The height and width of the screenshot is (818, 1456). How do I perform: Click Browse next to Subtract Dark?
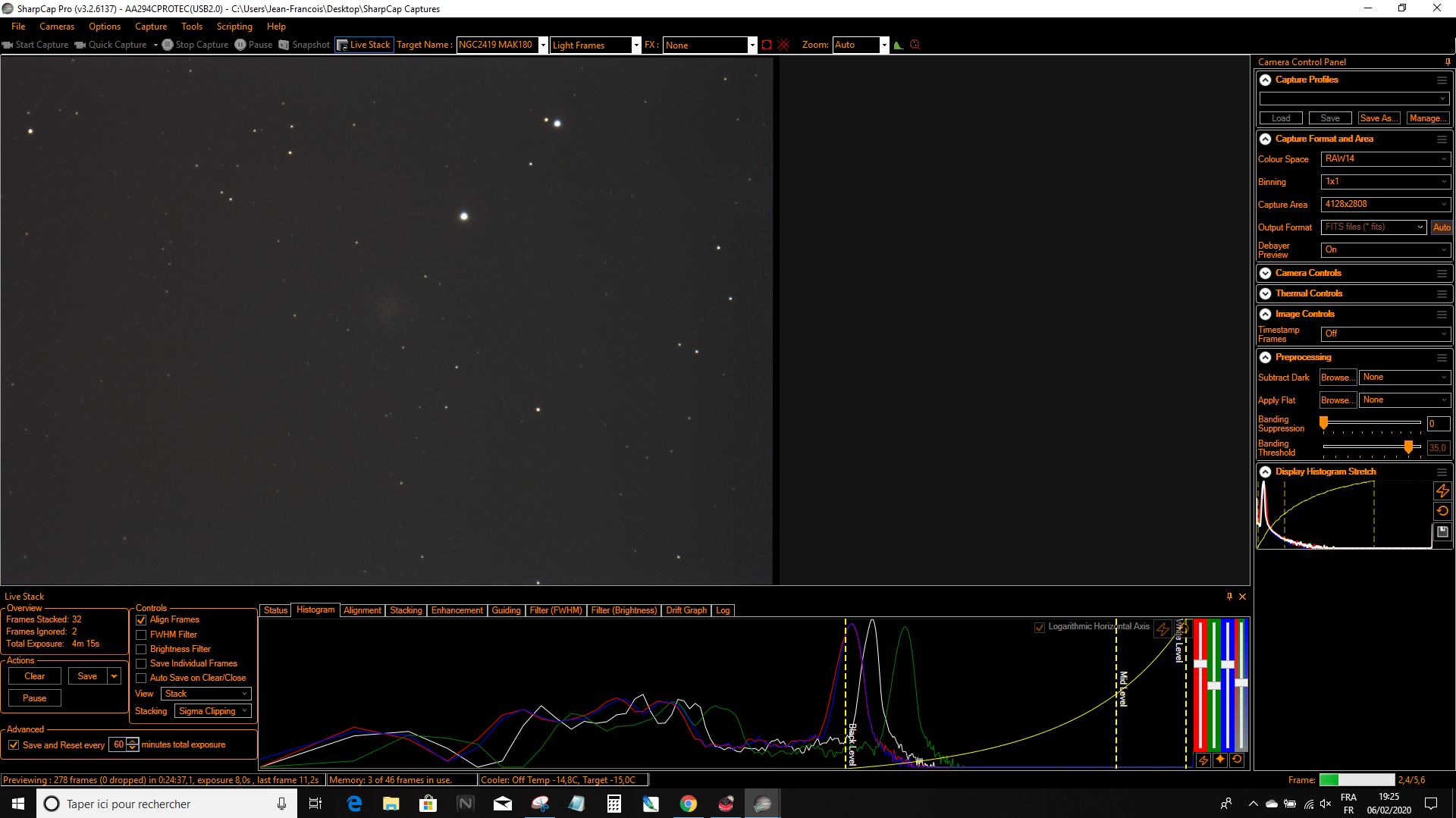1337,378
